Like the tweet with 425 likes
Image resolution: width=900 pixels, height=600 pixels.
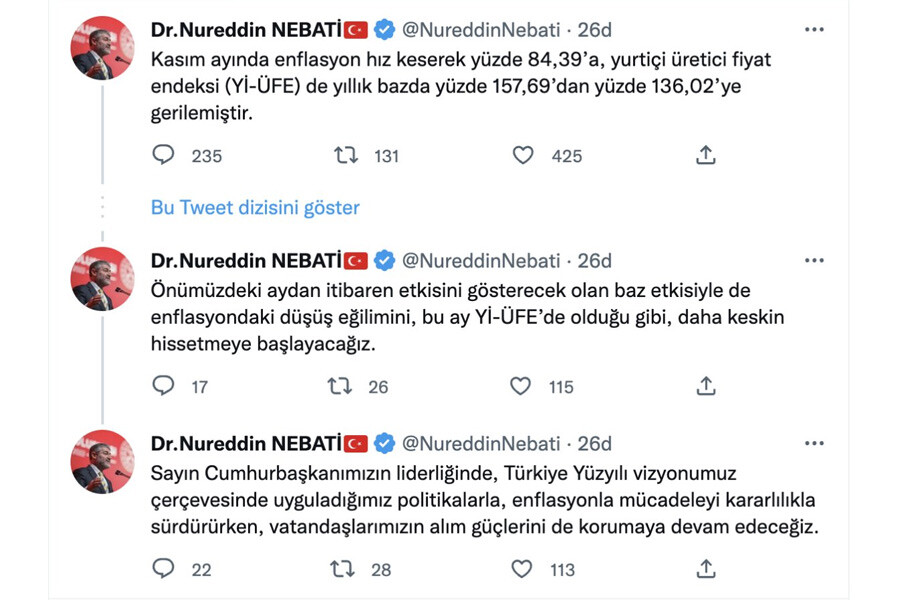pyautogui.click(x=523, y=155)
